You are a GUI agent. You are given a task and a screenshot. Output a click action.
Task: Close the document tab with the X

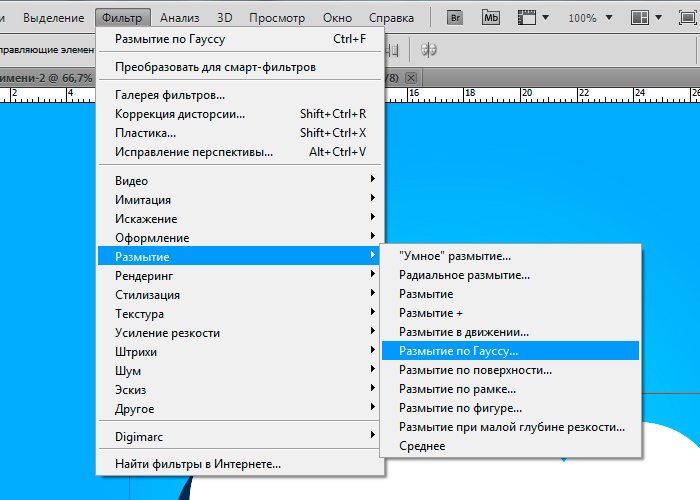pos(411,77)
